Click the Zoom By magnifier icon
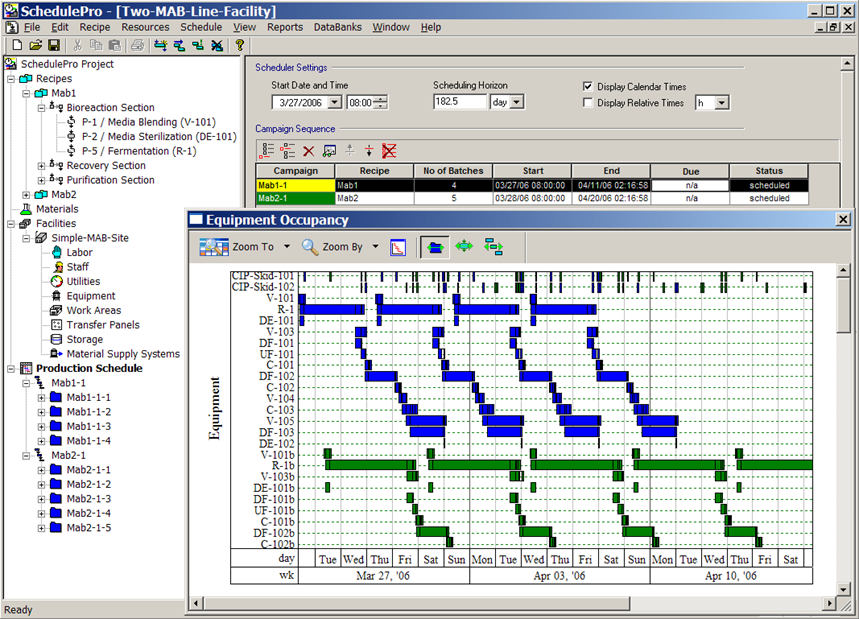Viewport: 859px width, 619px height. click(x=310, y=247)
